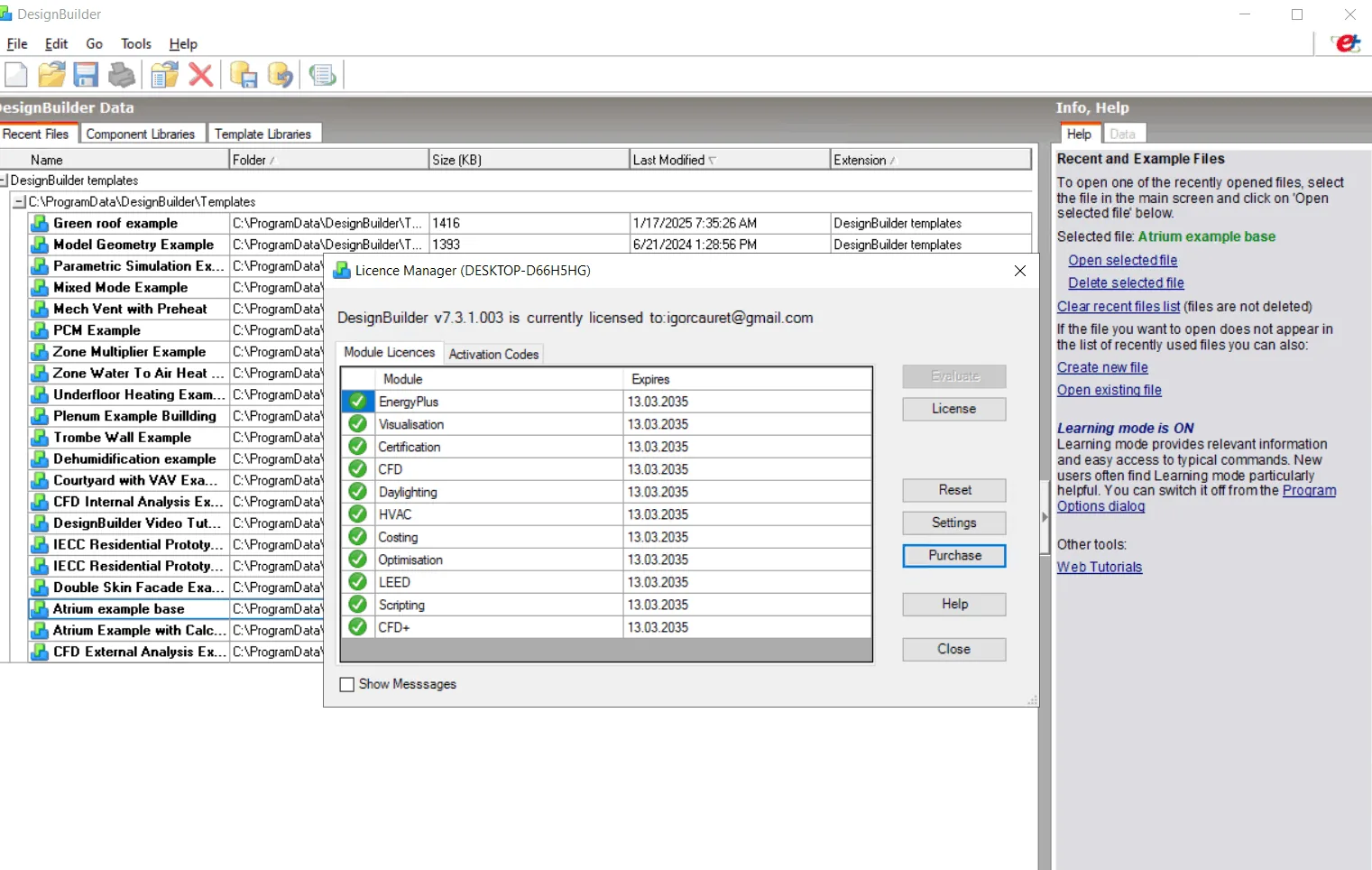The height and width of the screenshot is (870, 1372).
Task: Close the Licence Manager dialog with X
Action: point(1020,271)
